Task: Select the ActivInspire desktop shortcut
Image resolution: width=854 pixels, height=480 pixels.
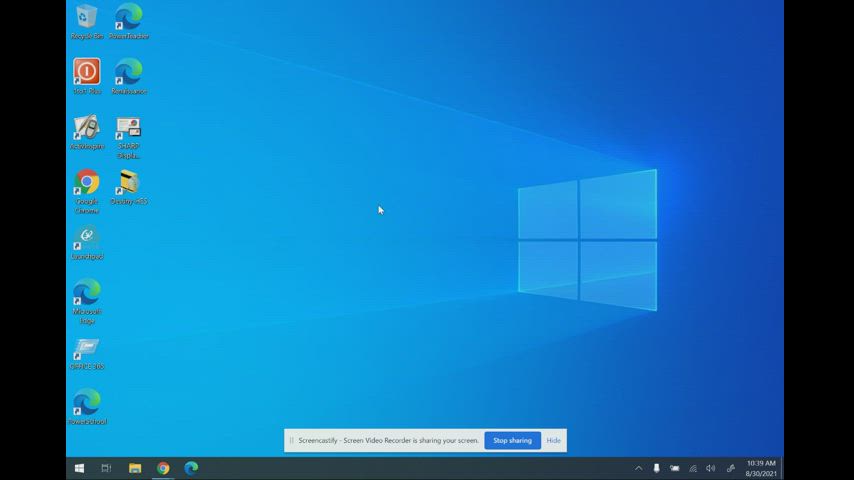Action: pos(87,132)
